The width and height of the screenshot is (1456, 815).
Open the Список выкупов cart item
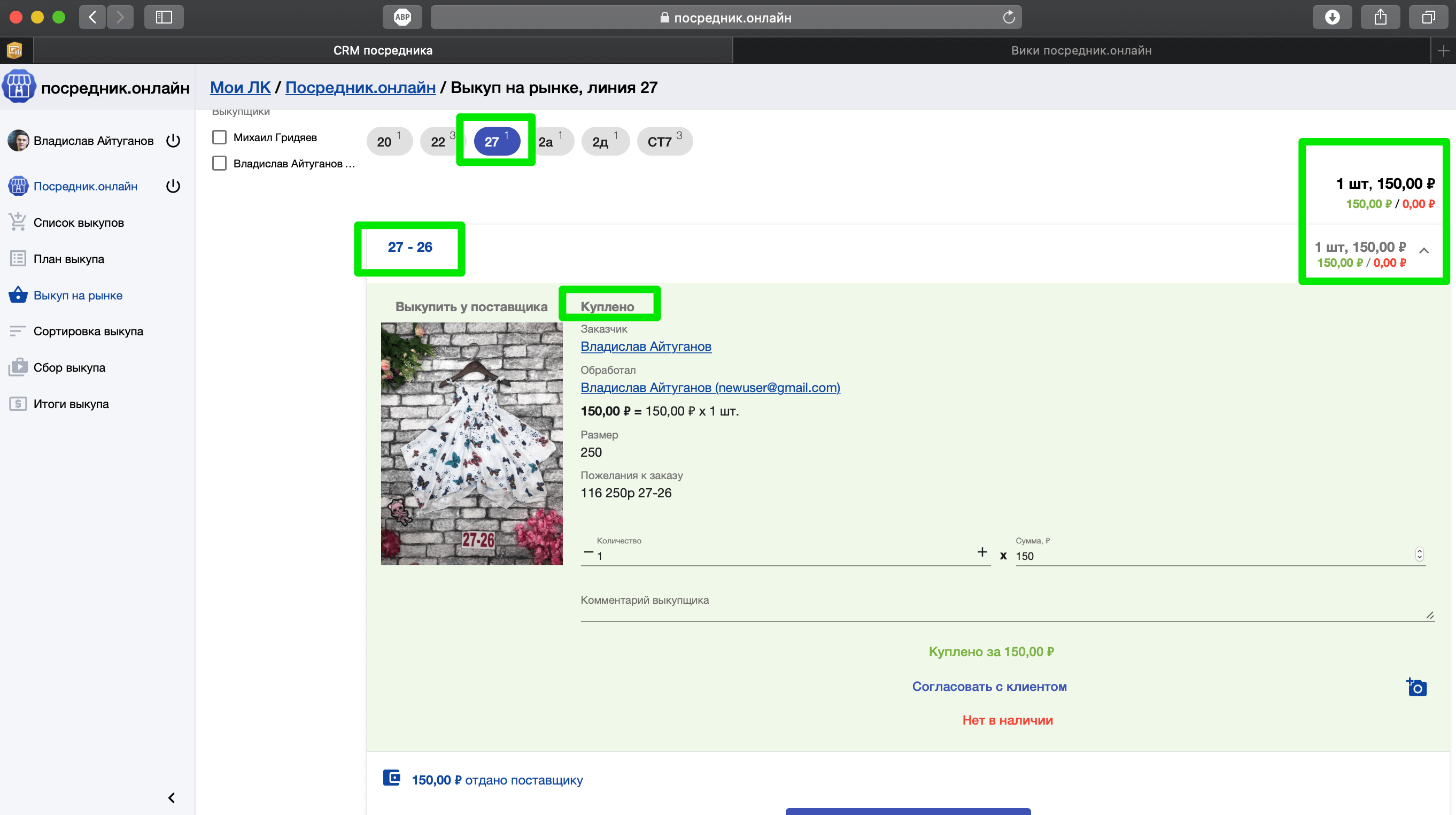78,222
